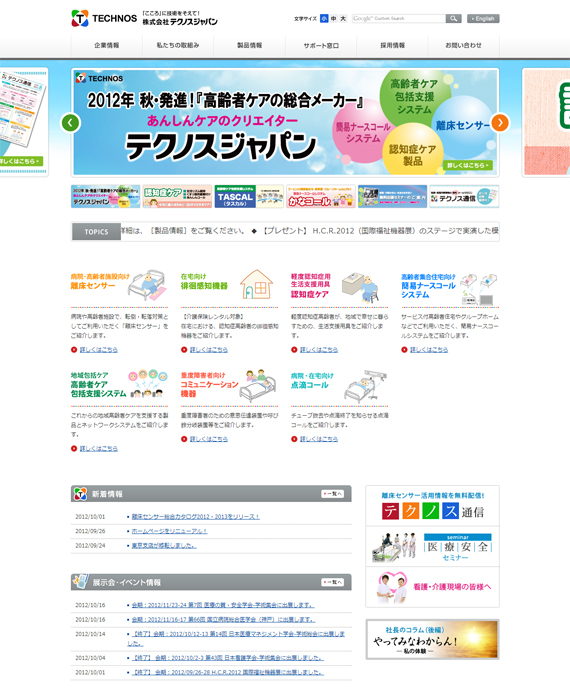Switch site language with English button
Screen dimensions: 570x691
(x=483, y=19)
